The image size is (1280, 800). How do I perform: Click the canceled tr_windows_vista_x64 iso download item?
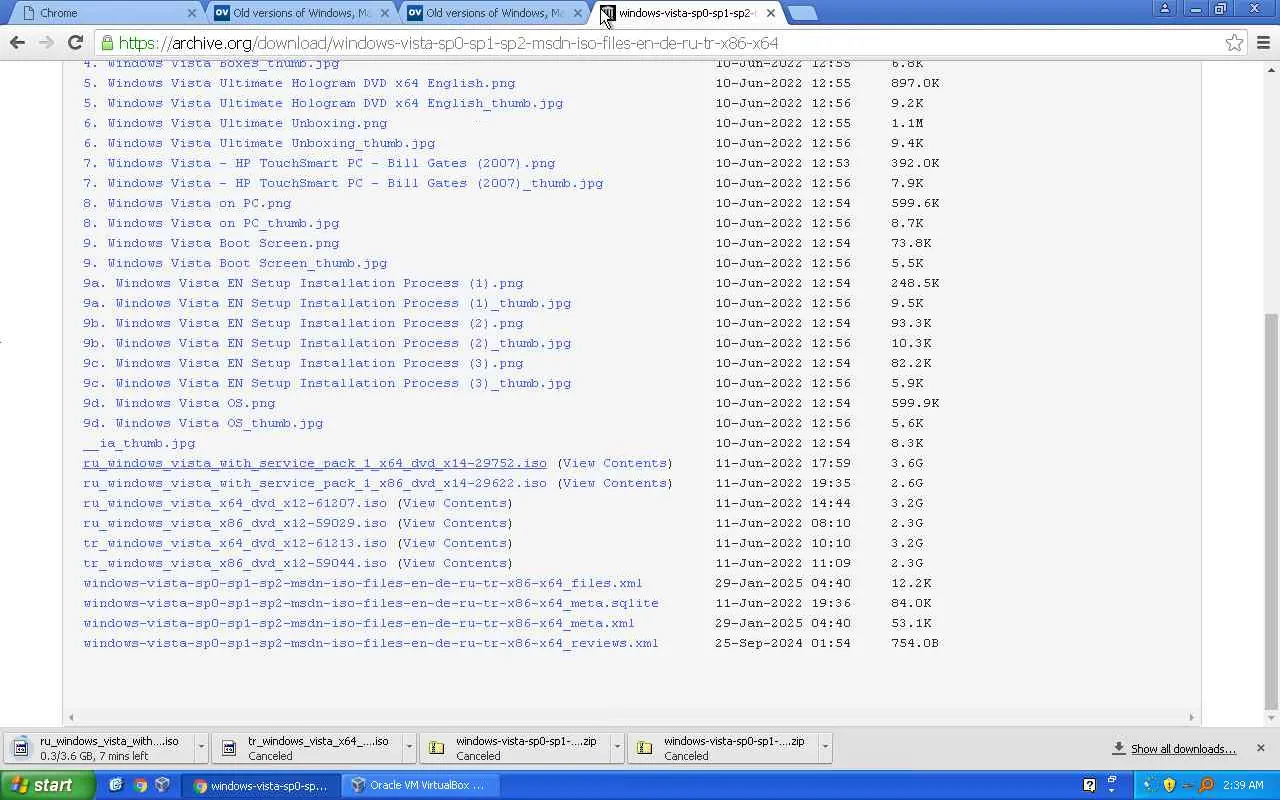pos(308,748)
